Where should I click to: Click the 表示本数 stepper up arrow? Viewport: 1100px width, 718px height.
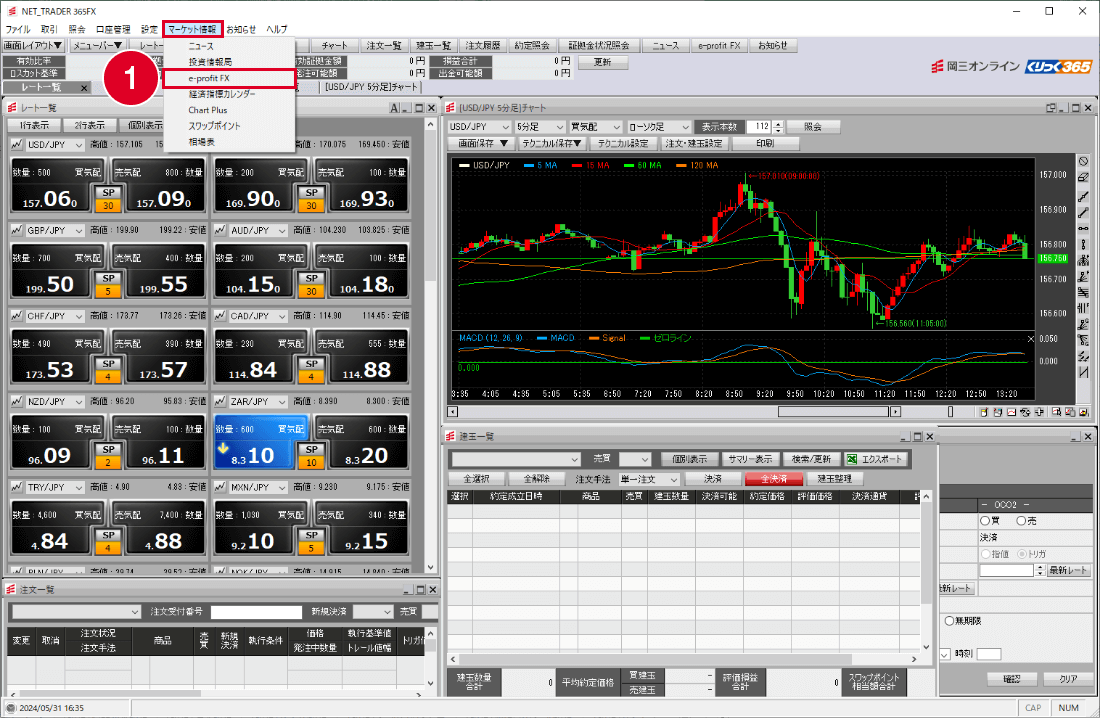click(777, 124)
